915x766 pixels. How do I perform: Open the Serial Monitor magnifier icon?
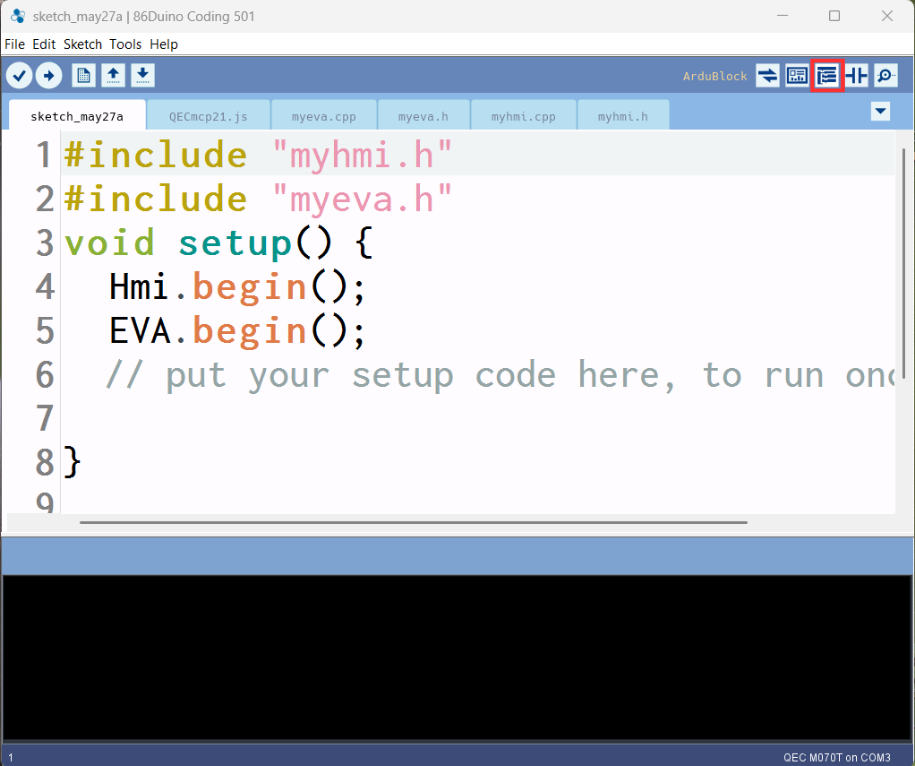tap(886, 75)
